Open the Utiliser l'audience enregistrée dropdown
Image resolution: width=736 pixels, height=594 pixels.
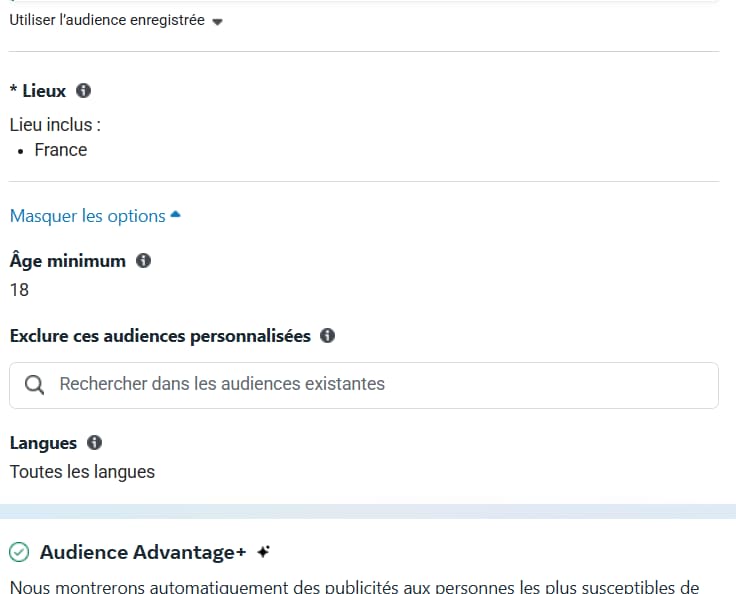pyautogui.click(x=116, y=20)
